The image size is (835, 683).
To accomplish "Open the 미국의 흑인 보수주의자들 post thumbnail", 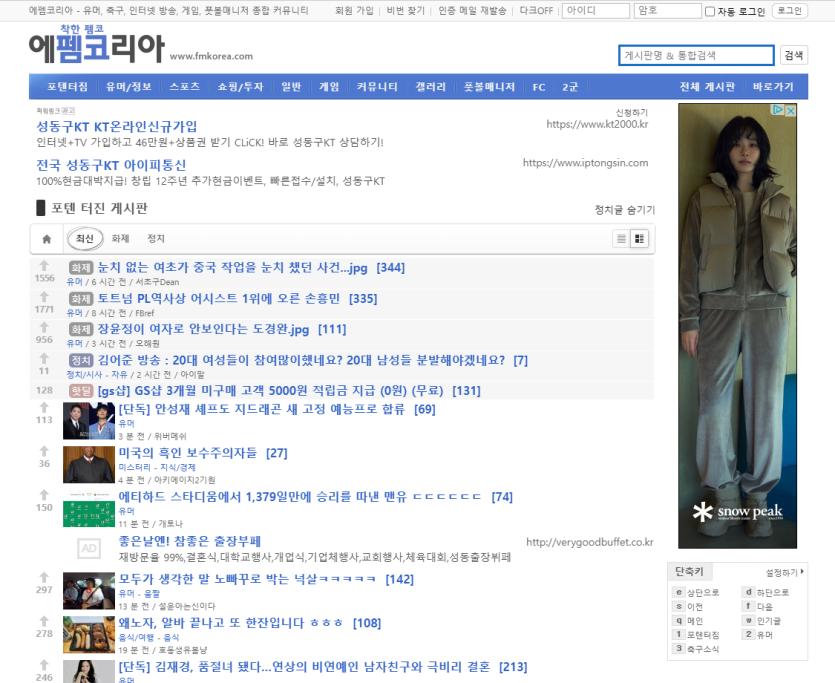I will [88, 464].
